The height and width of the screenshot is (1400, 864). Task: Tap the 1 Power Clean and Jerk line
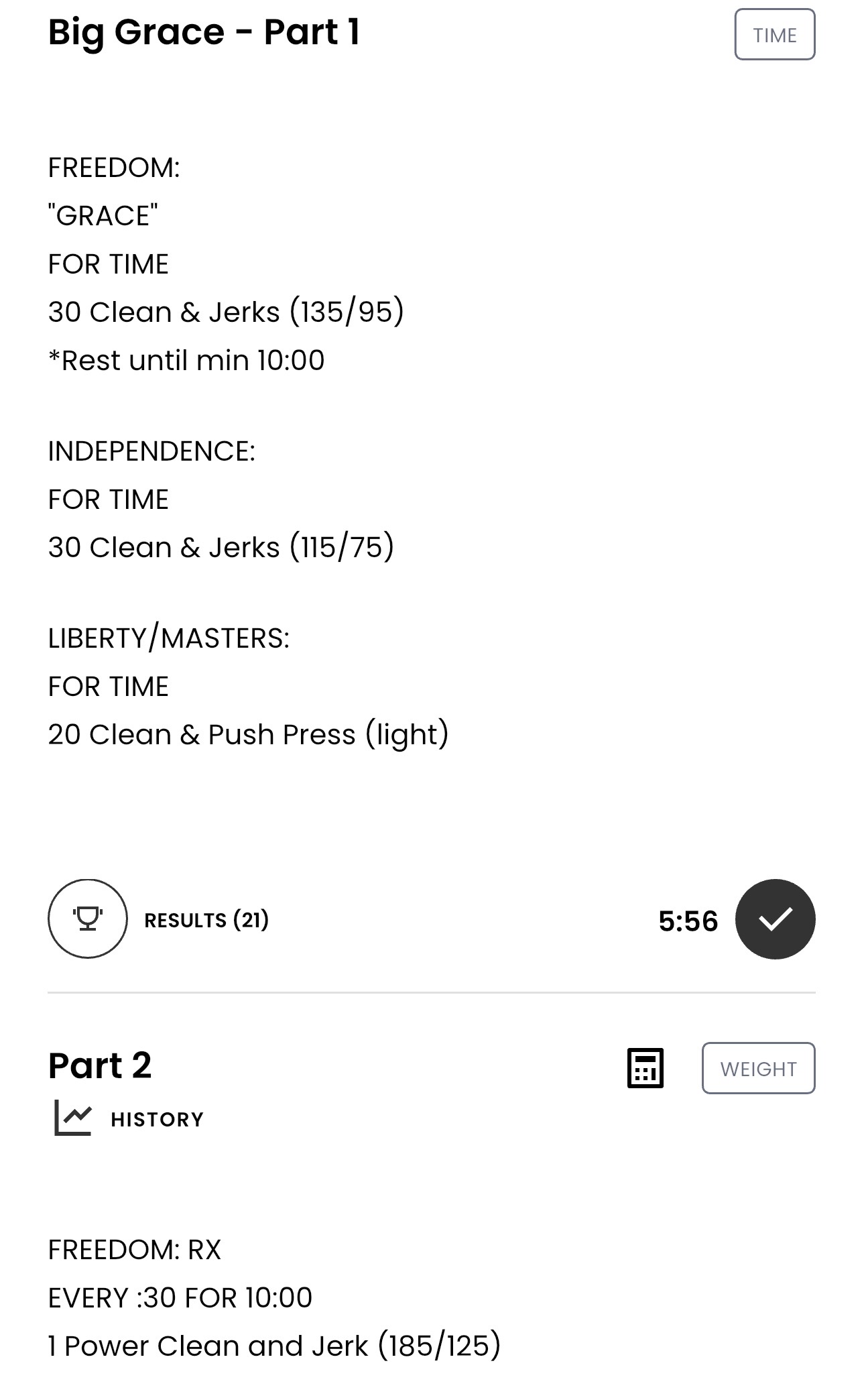[274, 1346]
